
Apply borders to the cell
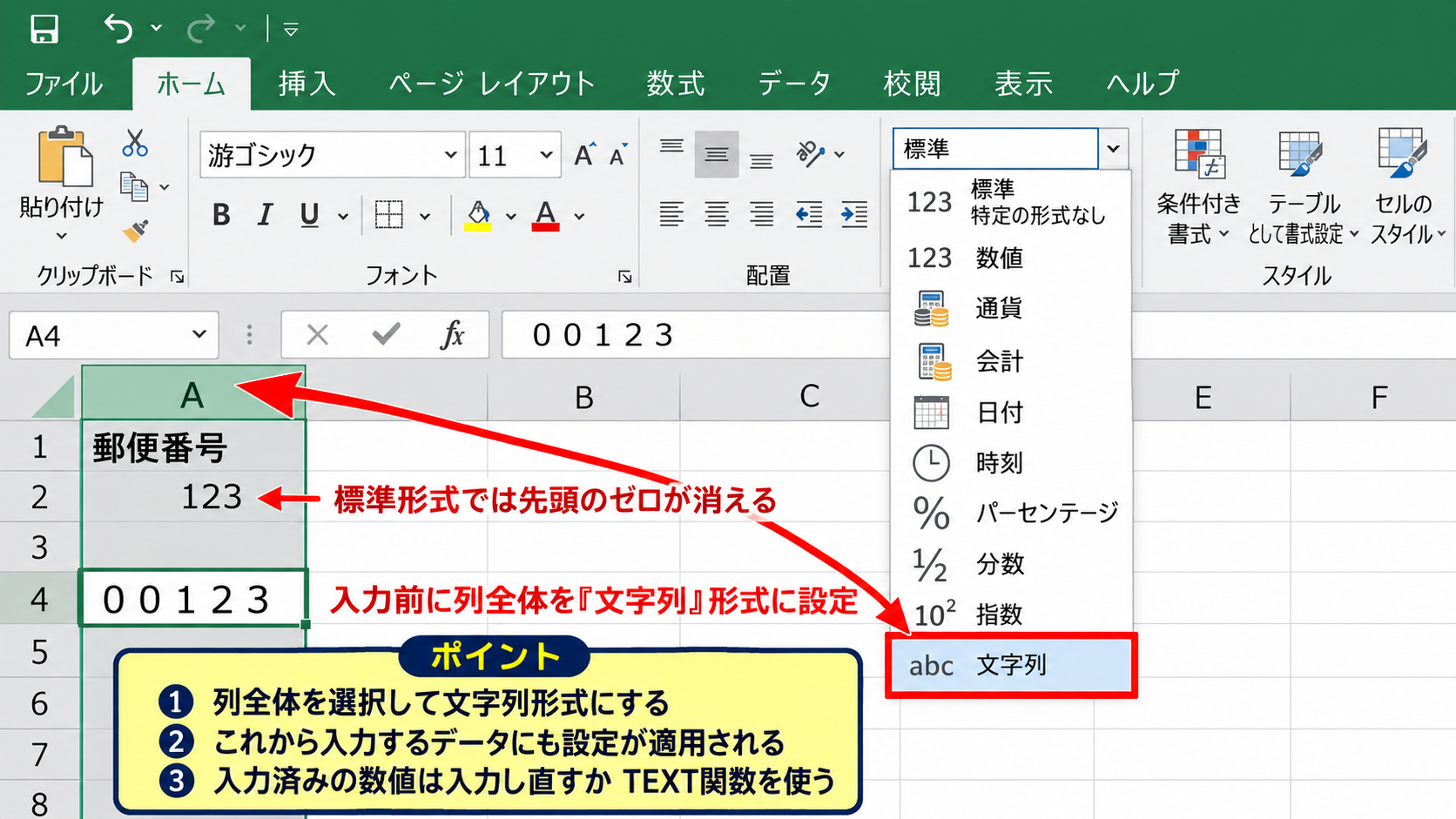click(x=388, y=214)
